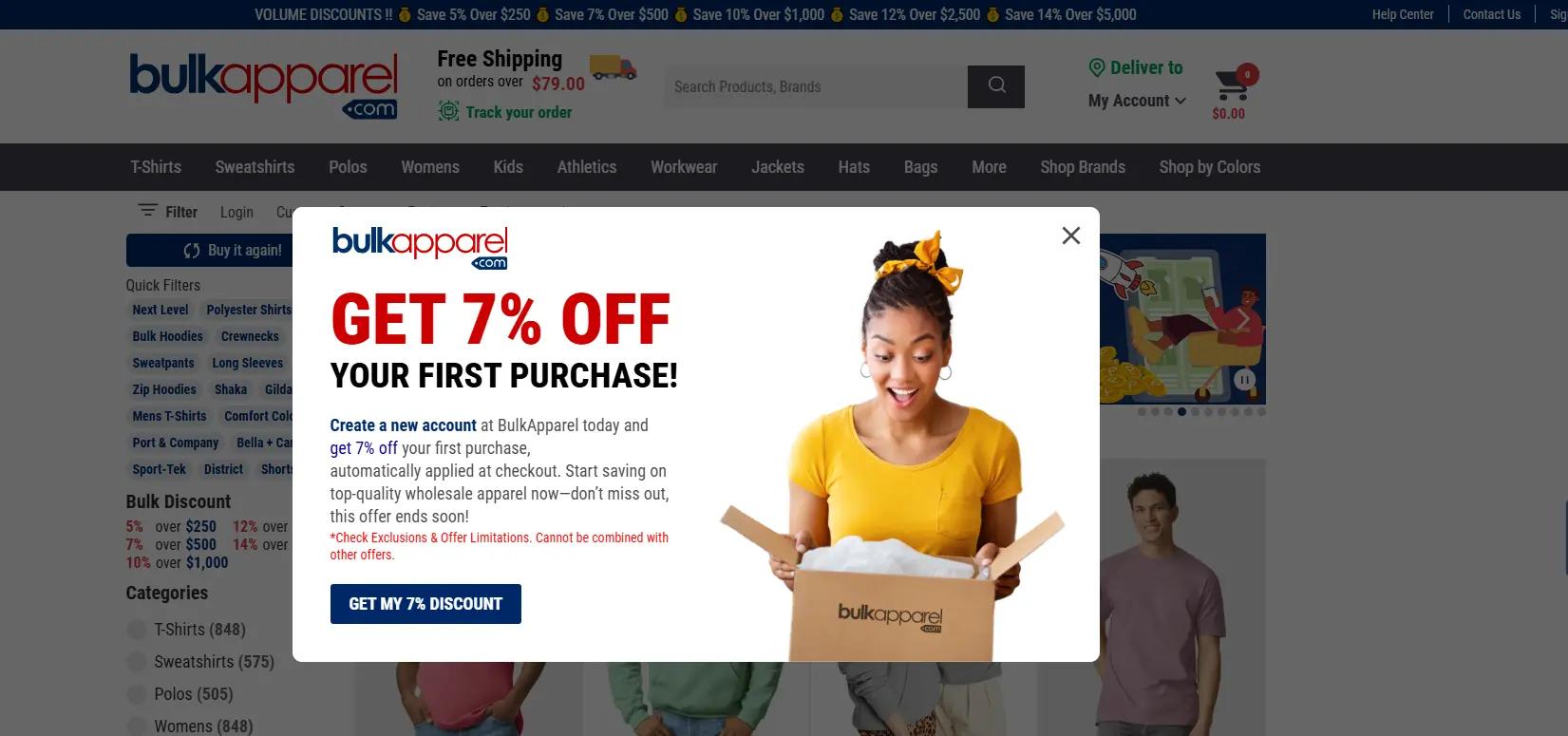The image size is (1568, 736).
Task: Click the Filter hamburger icon
Action: point(147,211)
